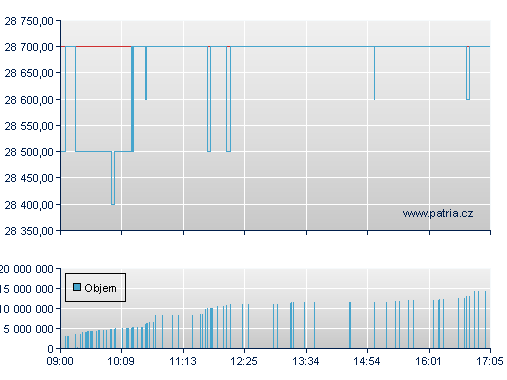The image size is (507, 380).
Task: Click the 28 500,00 price axis label
Action: [29, 152]
